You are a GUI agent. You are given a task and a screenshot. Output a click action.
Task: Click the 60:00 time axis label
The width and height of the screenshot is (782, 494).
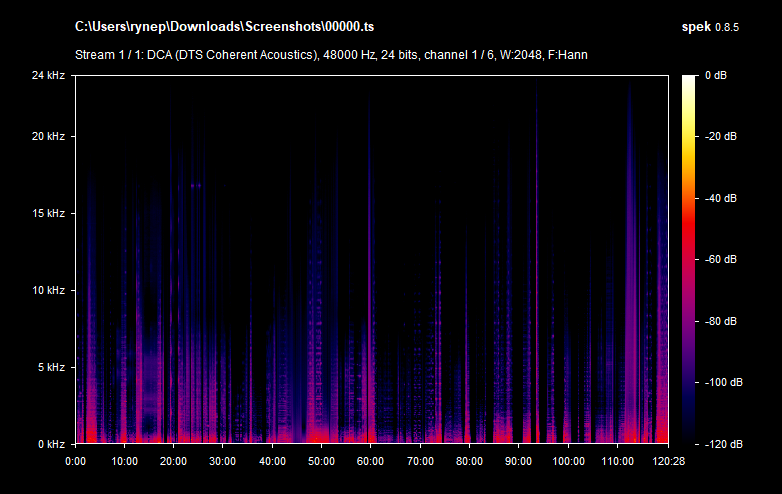click(370, 461)
